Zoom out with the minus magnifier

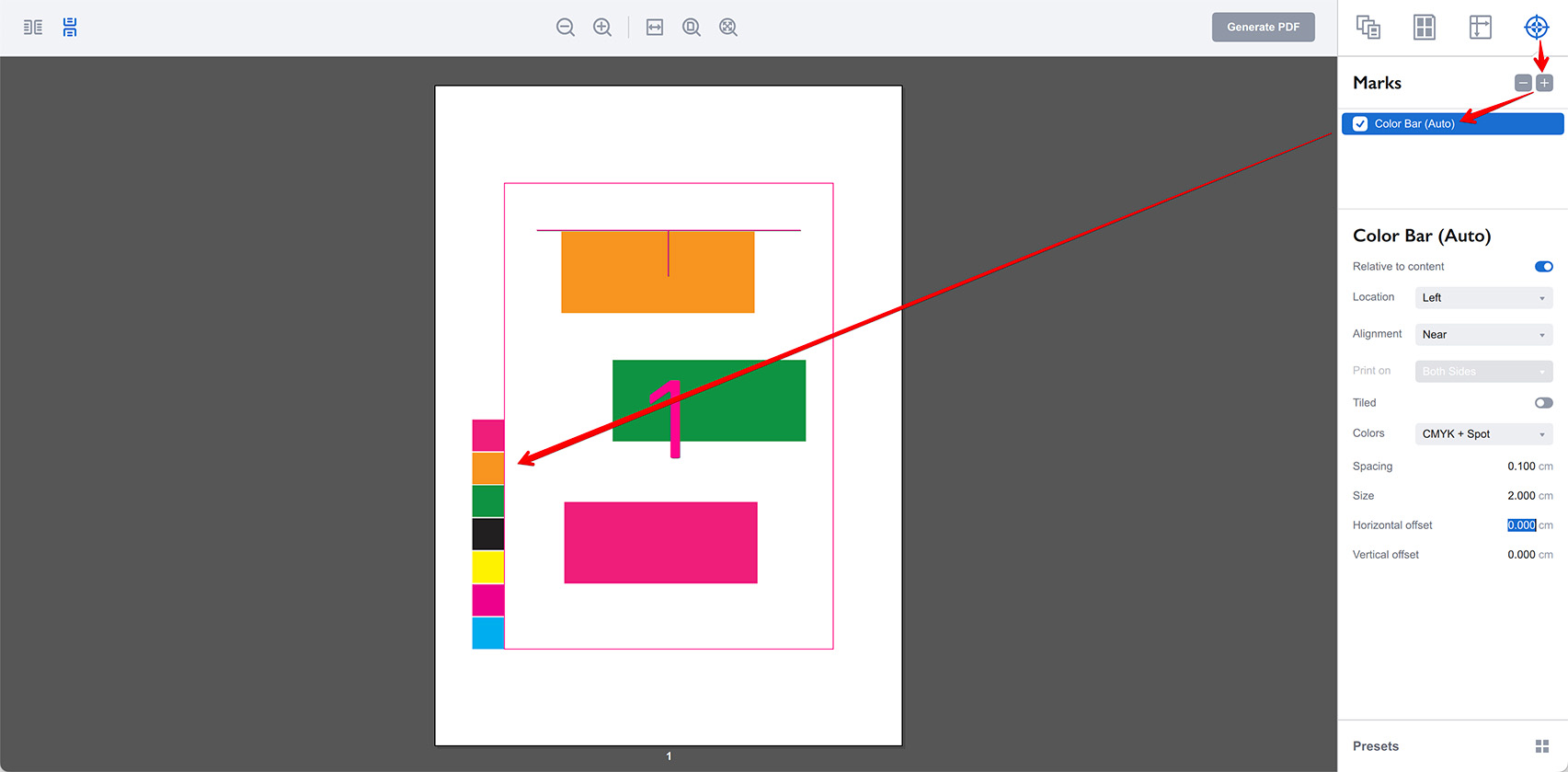[566, 28]
